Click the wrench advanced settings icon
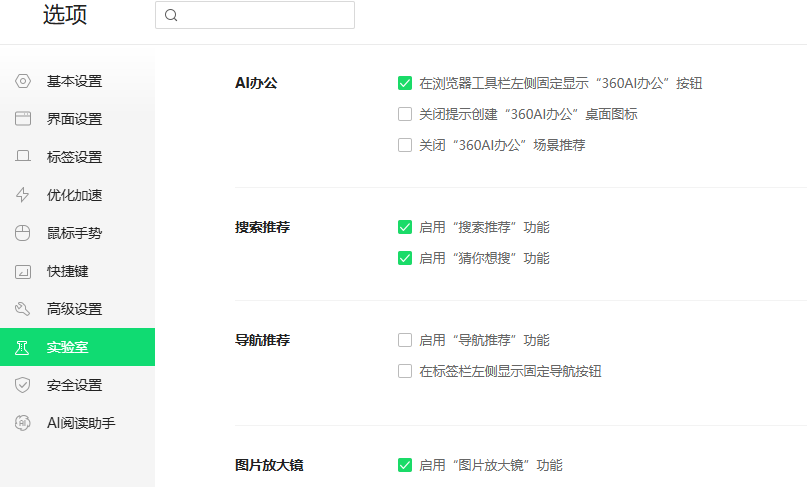Screen dimensions: 807x487 point(22,309)
